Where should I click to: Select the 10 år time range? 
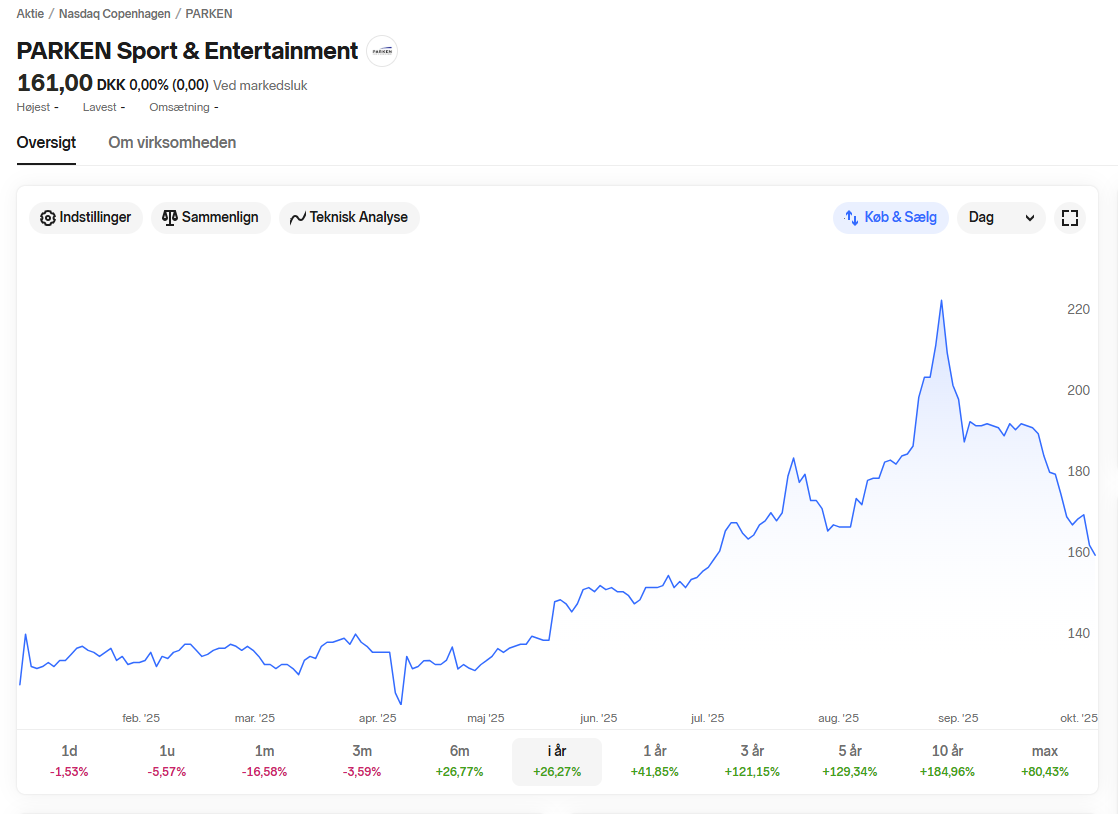click(947, 761)
